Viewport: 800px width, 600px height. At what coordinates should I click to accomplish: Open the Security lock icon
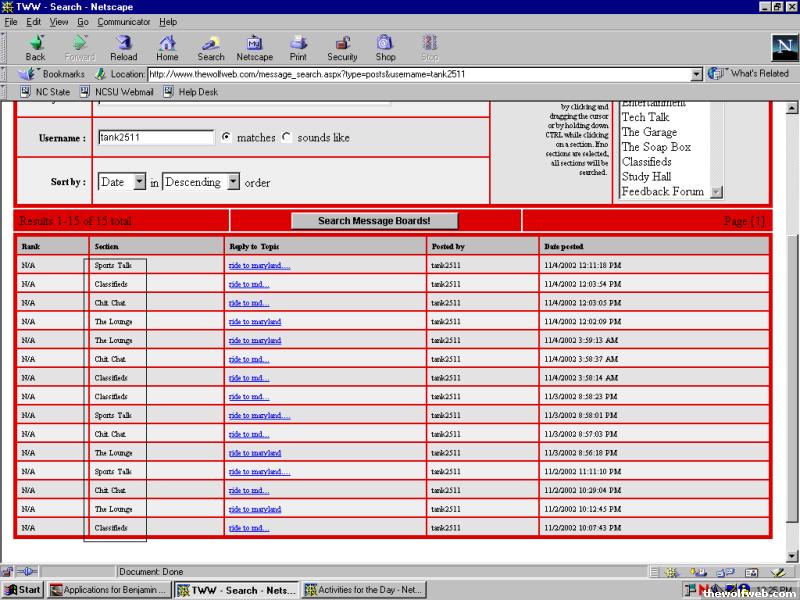pos(342,44)
